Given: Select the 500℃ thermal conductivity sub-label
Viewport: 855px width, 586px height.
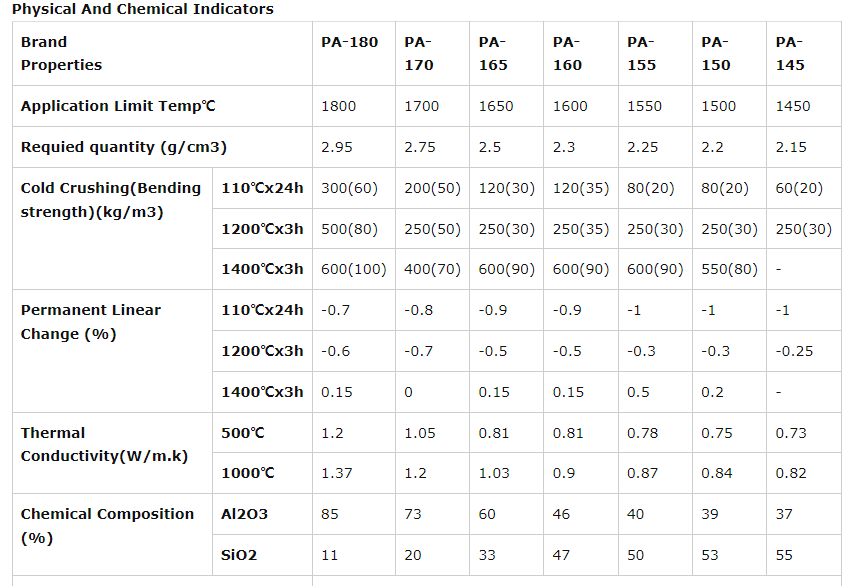Looking at the screenshot, I should point(242,433).
